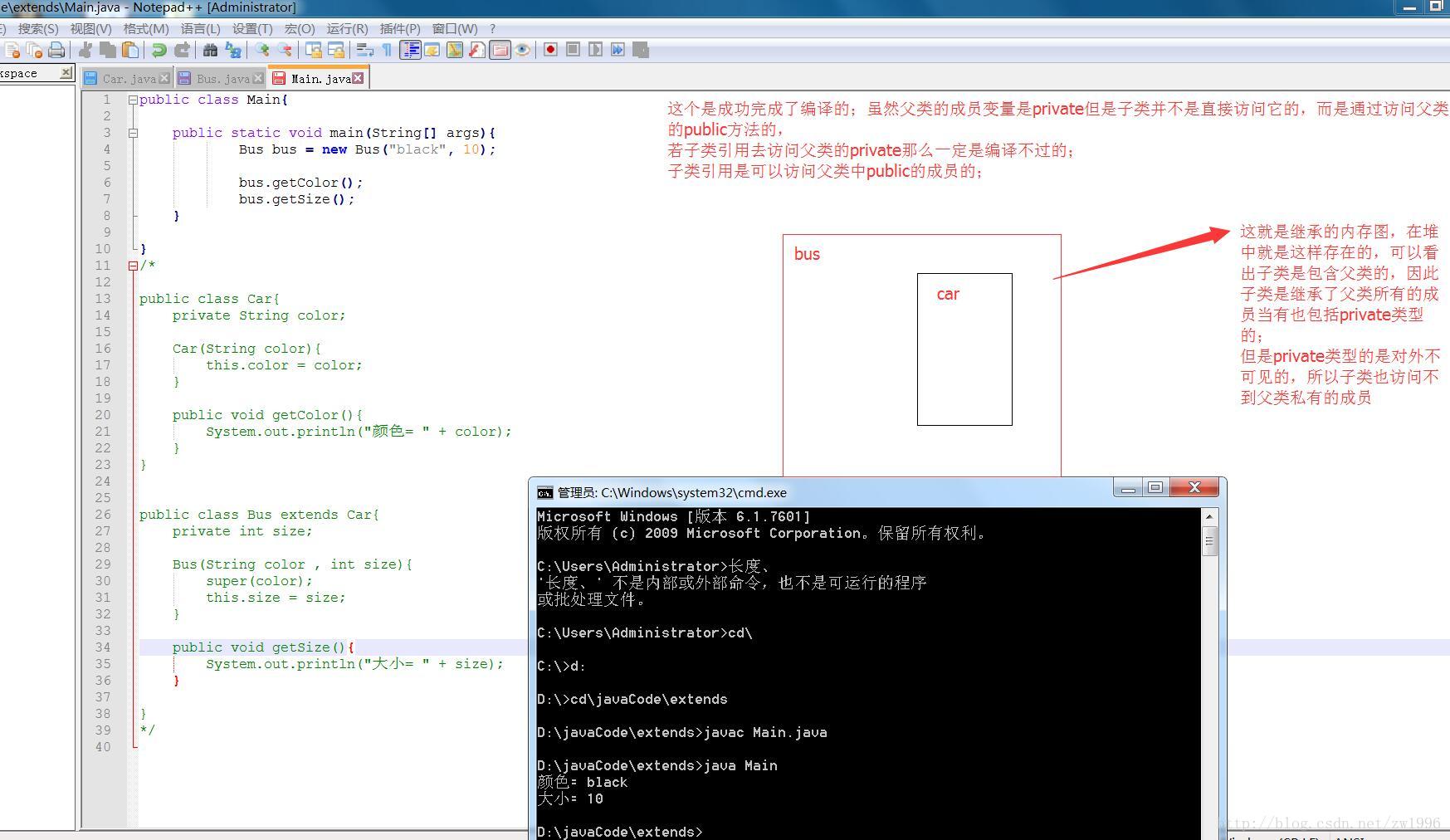Maximize the cmd.exe window
The image size is (1450, 840).
(1155, 488)
